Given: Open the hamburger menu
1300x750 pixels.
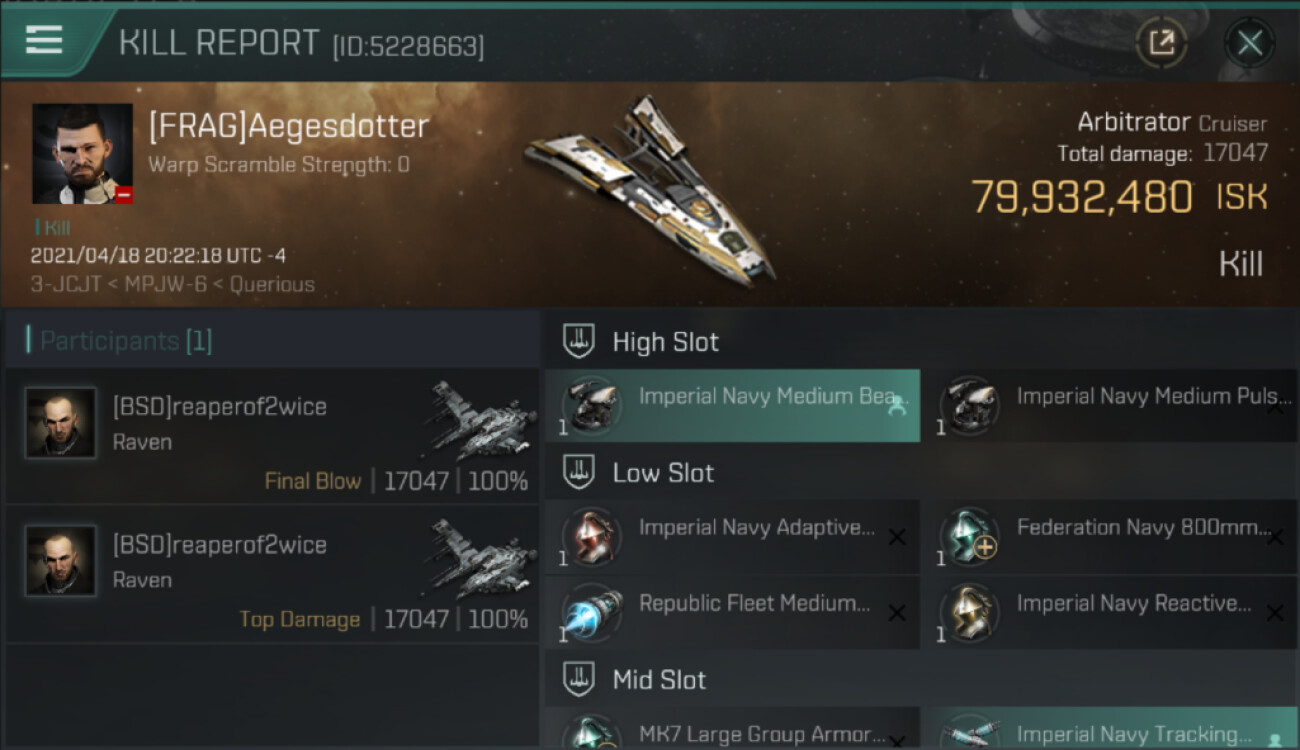Looking at the screenshot, I should (44, 40).
